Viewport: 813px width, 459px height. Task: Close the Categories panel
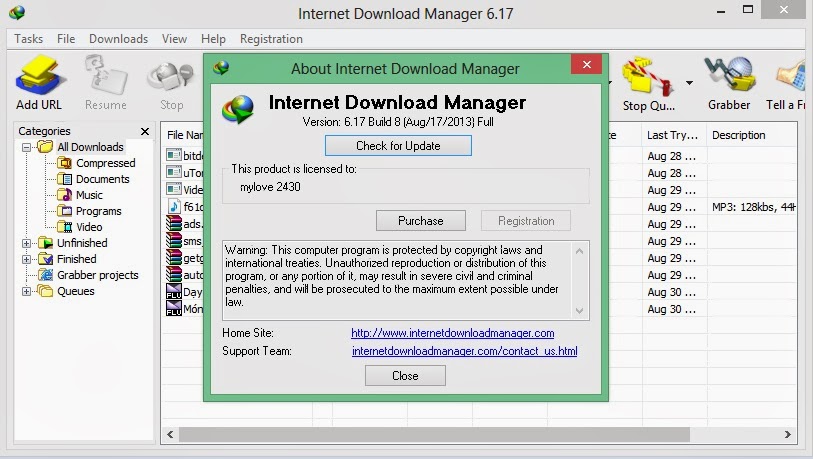[x=145, y=131]
